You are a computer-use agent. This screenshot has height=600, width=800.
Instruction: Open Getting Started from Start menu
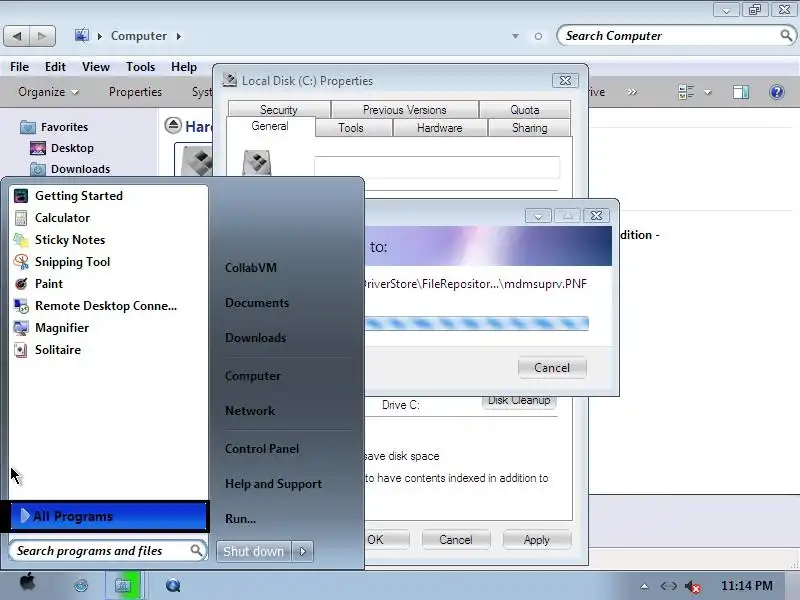(79, 196)
